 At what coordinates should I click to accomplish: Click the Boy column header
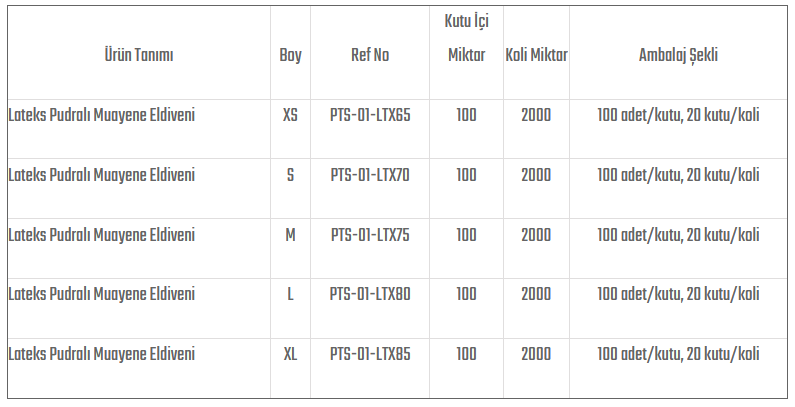tap(290, 56)
